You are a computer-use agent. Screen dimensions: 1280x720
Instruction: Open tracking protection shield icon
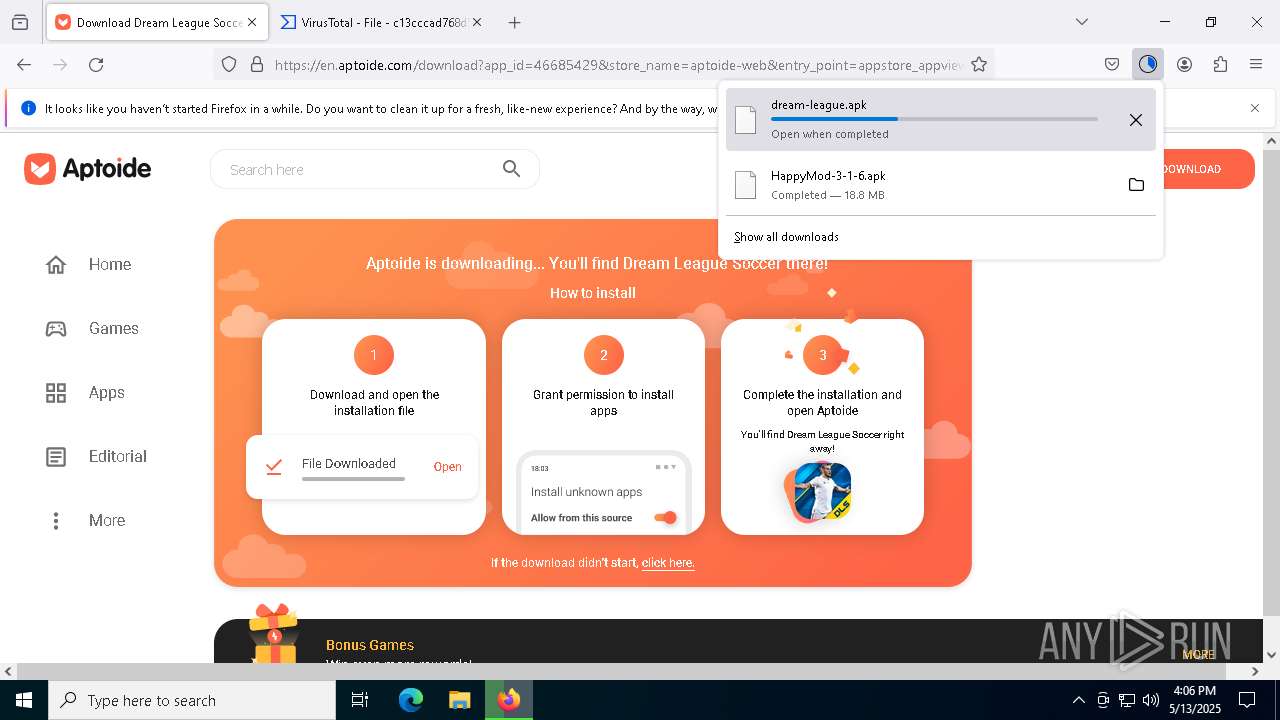(x=229, y=64)
